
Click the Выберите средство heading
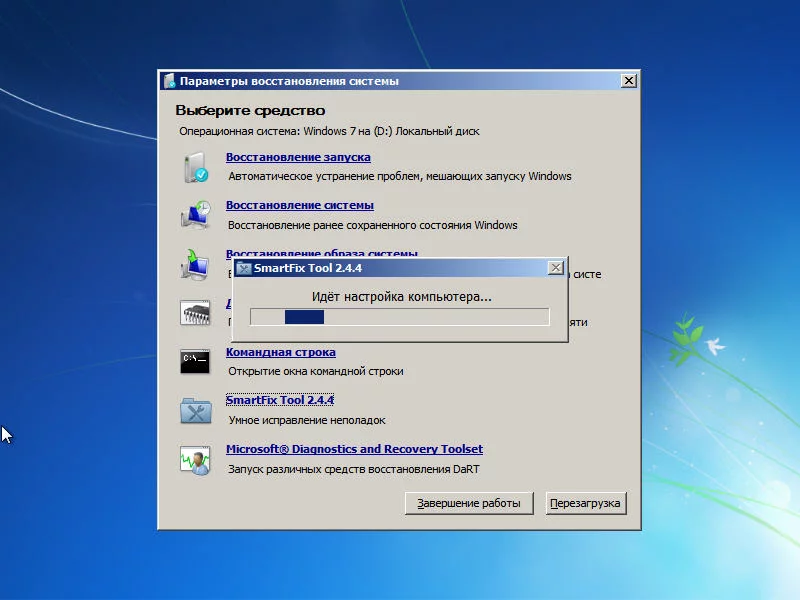click(x=250, y=110)
